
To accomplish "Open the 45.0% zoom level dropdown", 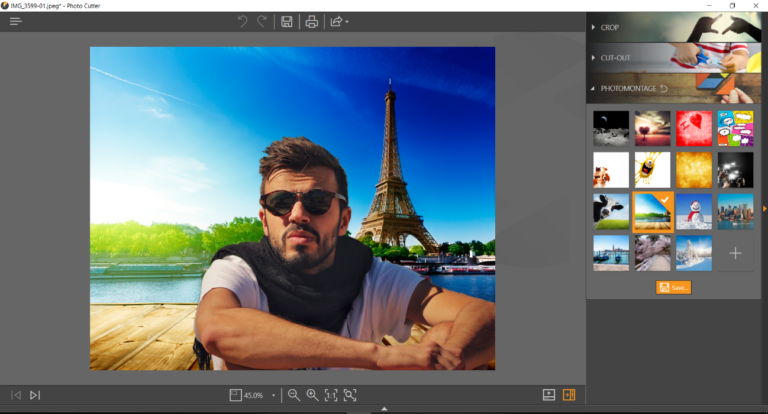I will click(x=273, y=395).
